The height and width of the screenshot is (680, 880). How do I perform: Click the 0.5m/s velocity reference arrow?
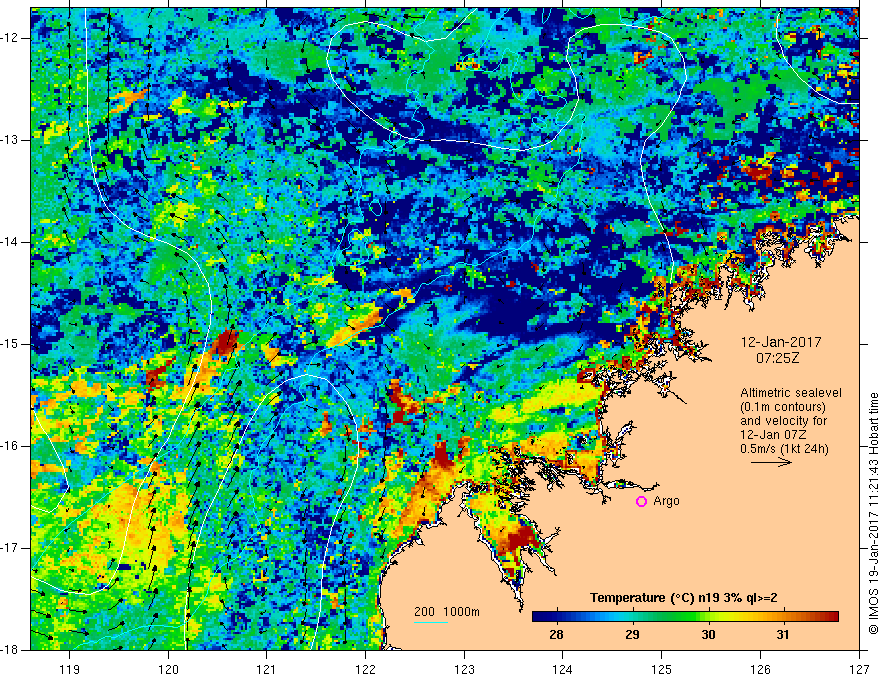(771, 462)
